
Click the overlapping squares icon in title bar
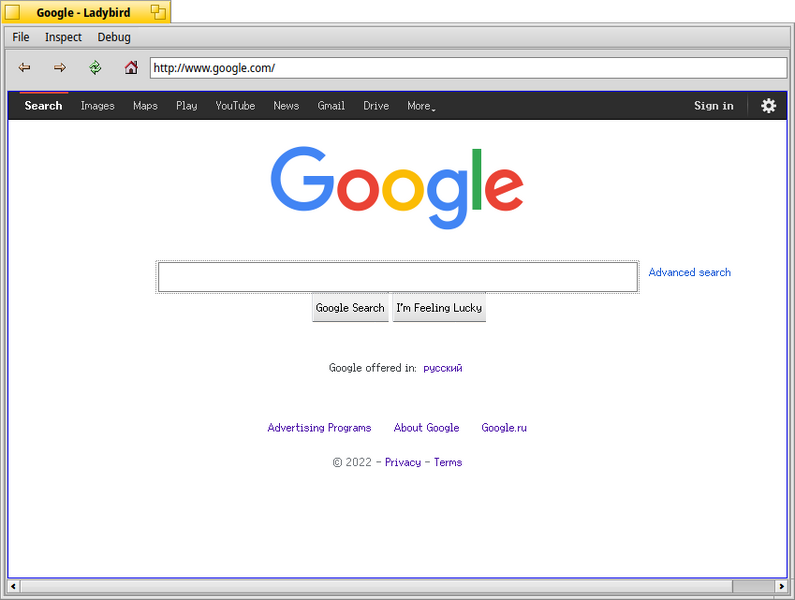tap(158, 12)
